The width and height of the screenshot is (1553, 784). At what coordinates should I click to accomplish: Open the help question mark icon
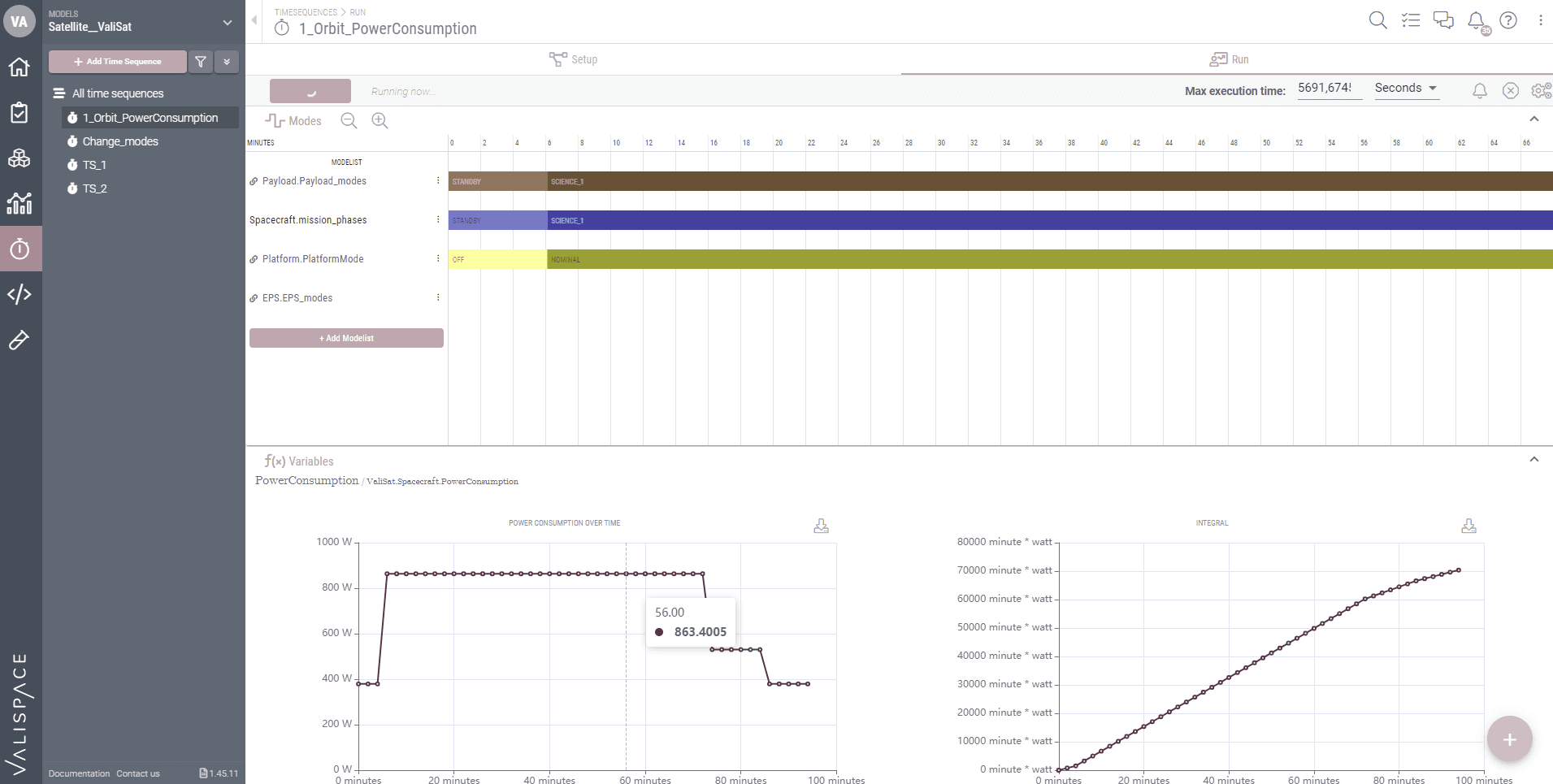click(1508, 20)
